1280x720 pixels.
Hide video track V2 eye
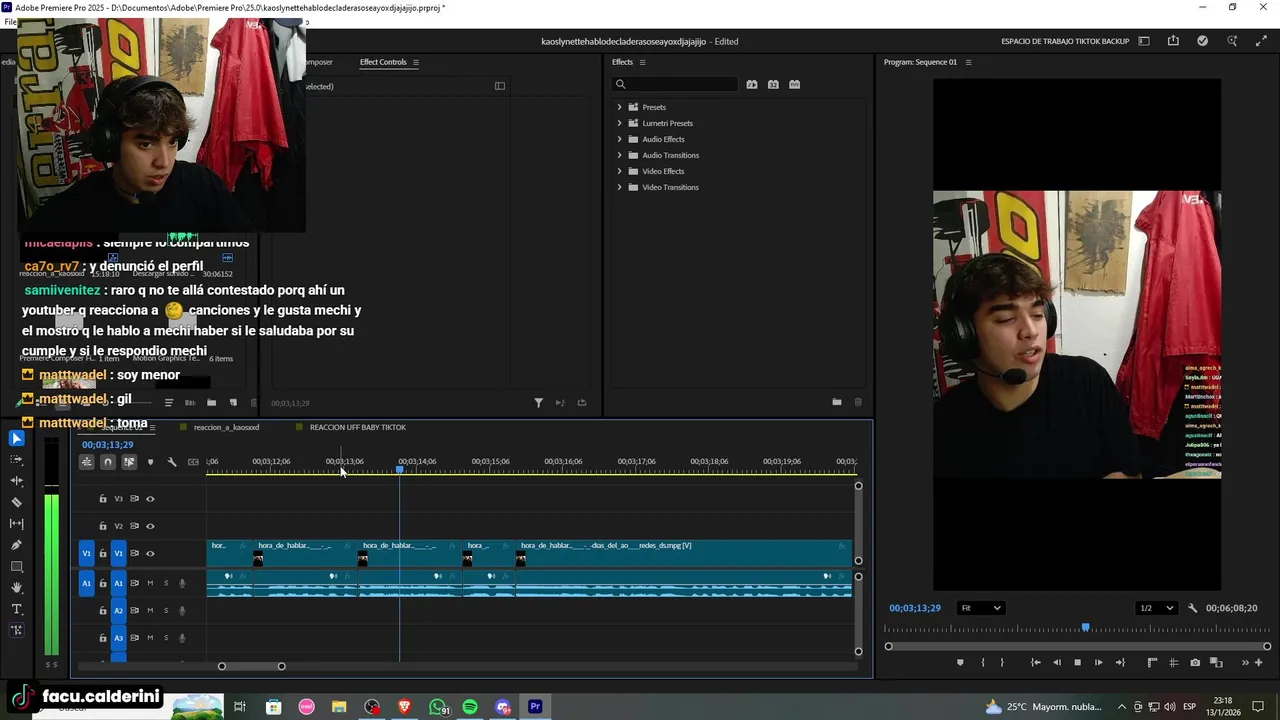tap(150, 526)
